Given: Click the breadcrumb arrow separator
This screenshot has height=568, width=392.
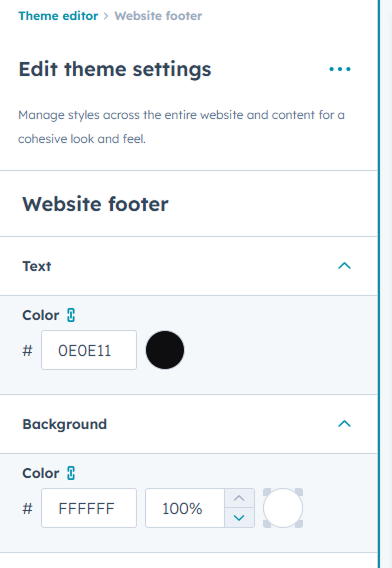Looking at the screenshot, I should click(106, 16).
